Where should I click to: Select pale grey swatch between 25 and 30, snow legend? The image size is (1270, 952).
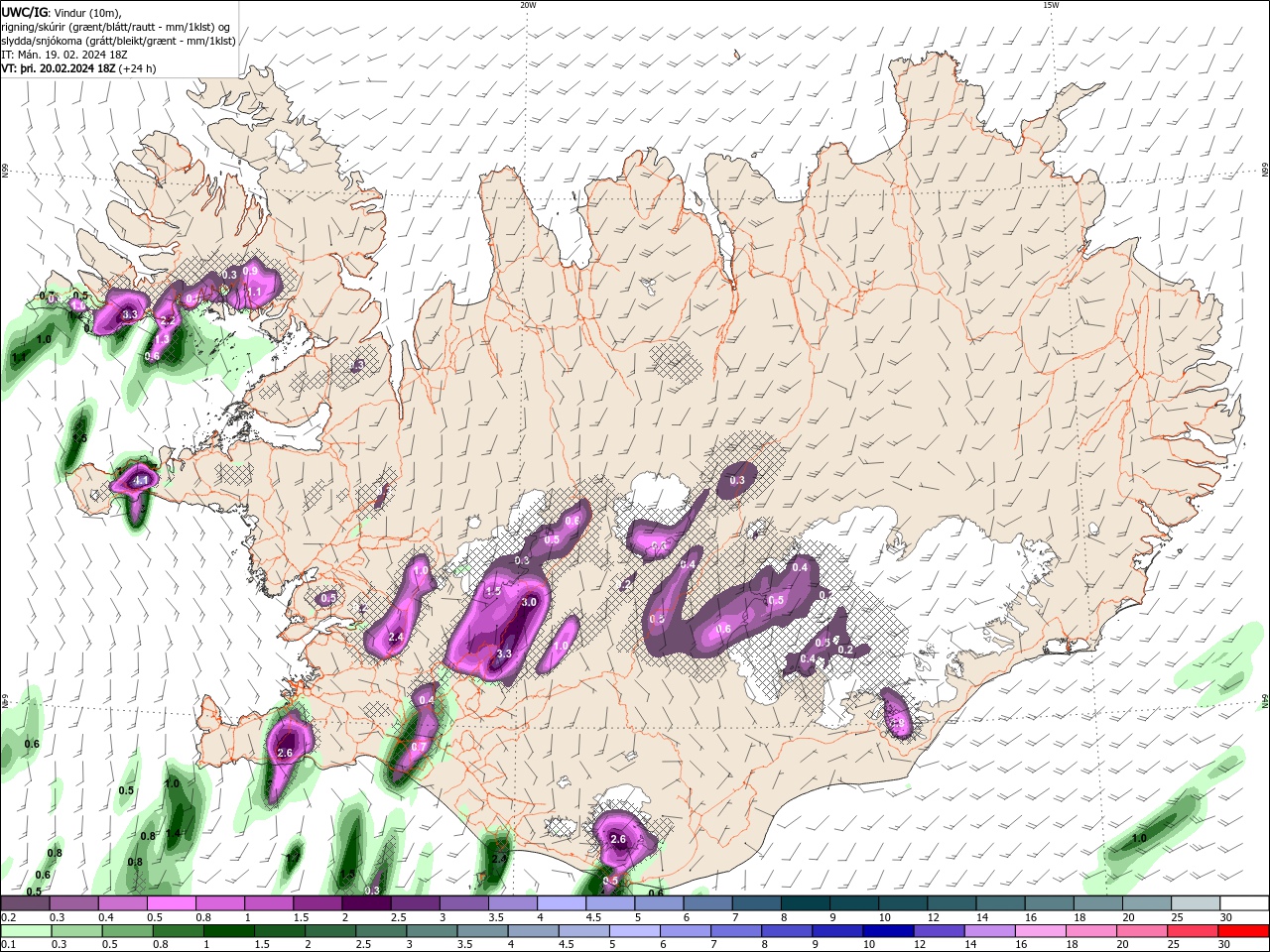(x=1196, y=903)
